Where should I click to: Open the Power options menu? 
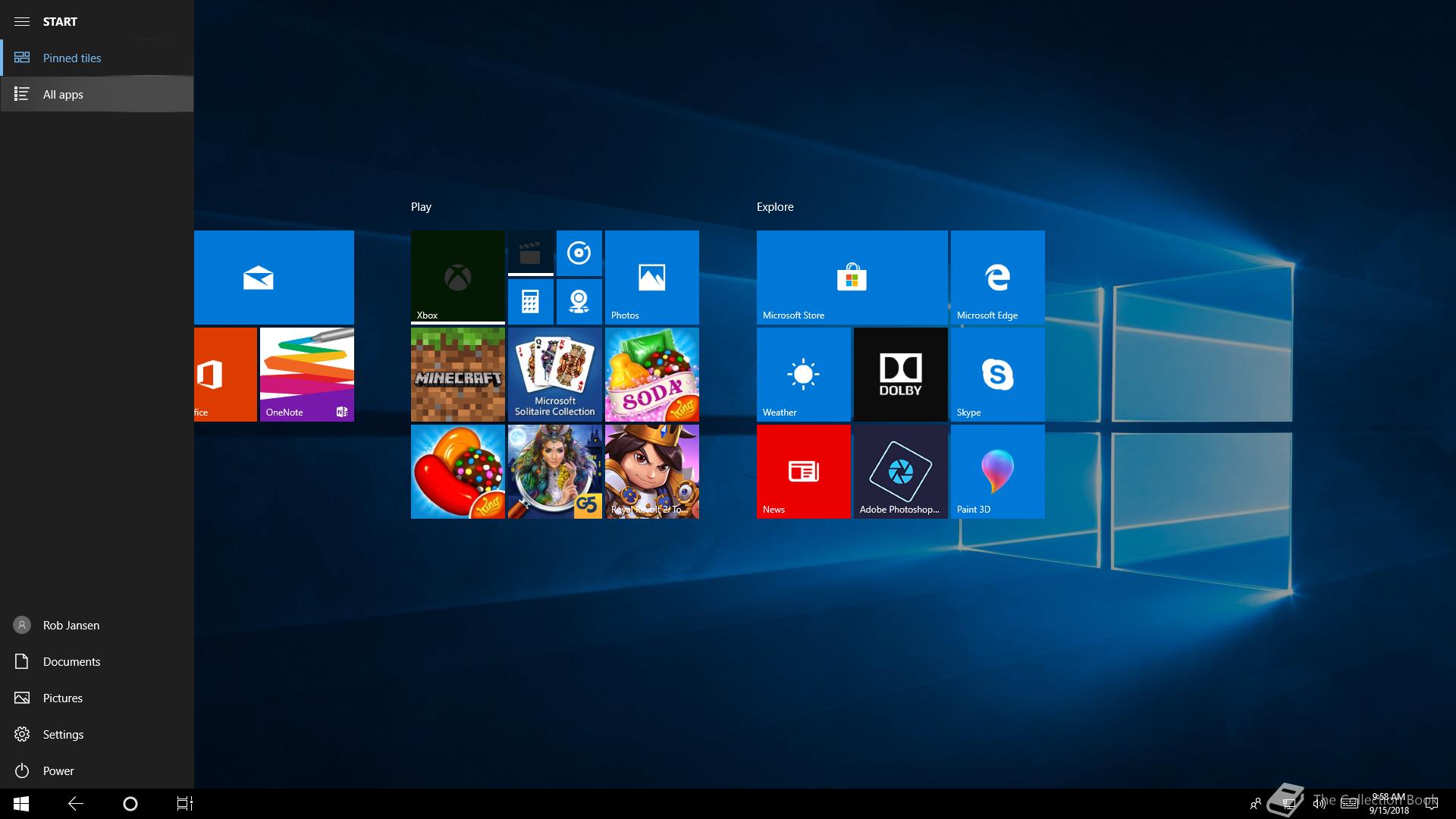point(97,770)
